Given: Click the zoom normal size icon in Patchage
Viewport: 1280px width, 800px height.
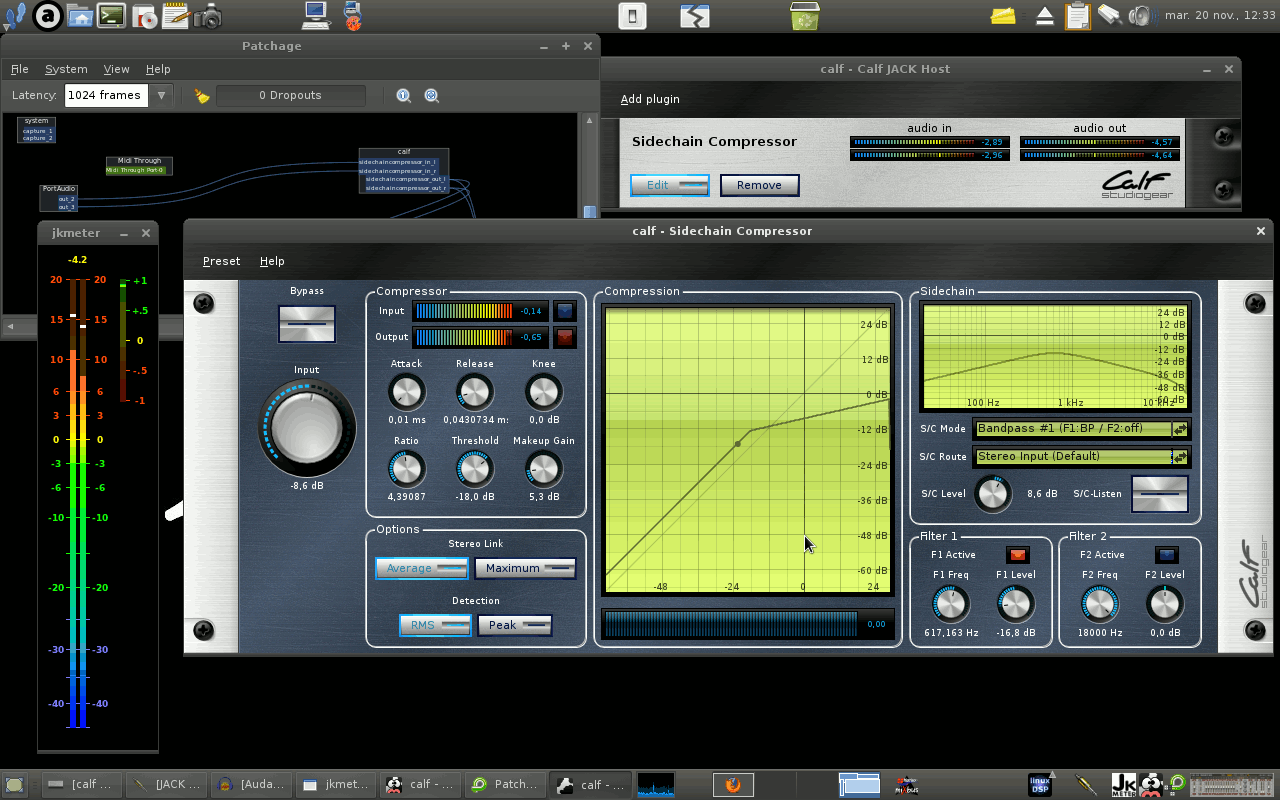Looking at the screenshot, I should click(x=404, y=96).
